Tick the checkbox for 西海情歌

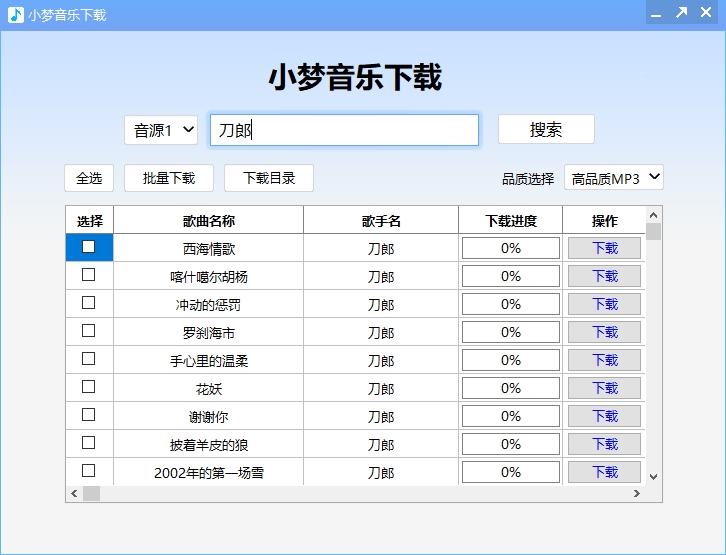[89, 247]
